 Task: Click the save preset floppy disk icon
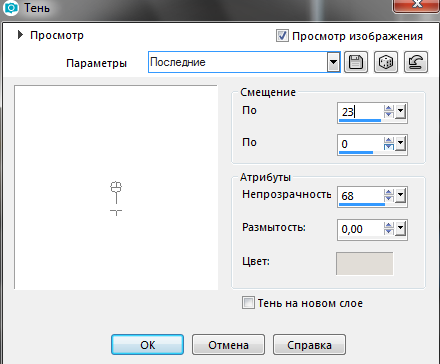(356, 62)
